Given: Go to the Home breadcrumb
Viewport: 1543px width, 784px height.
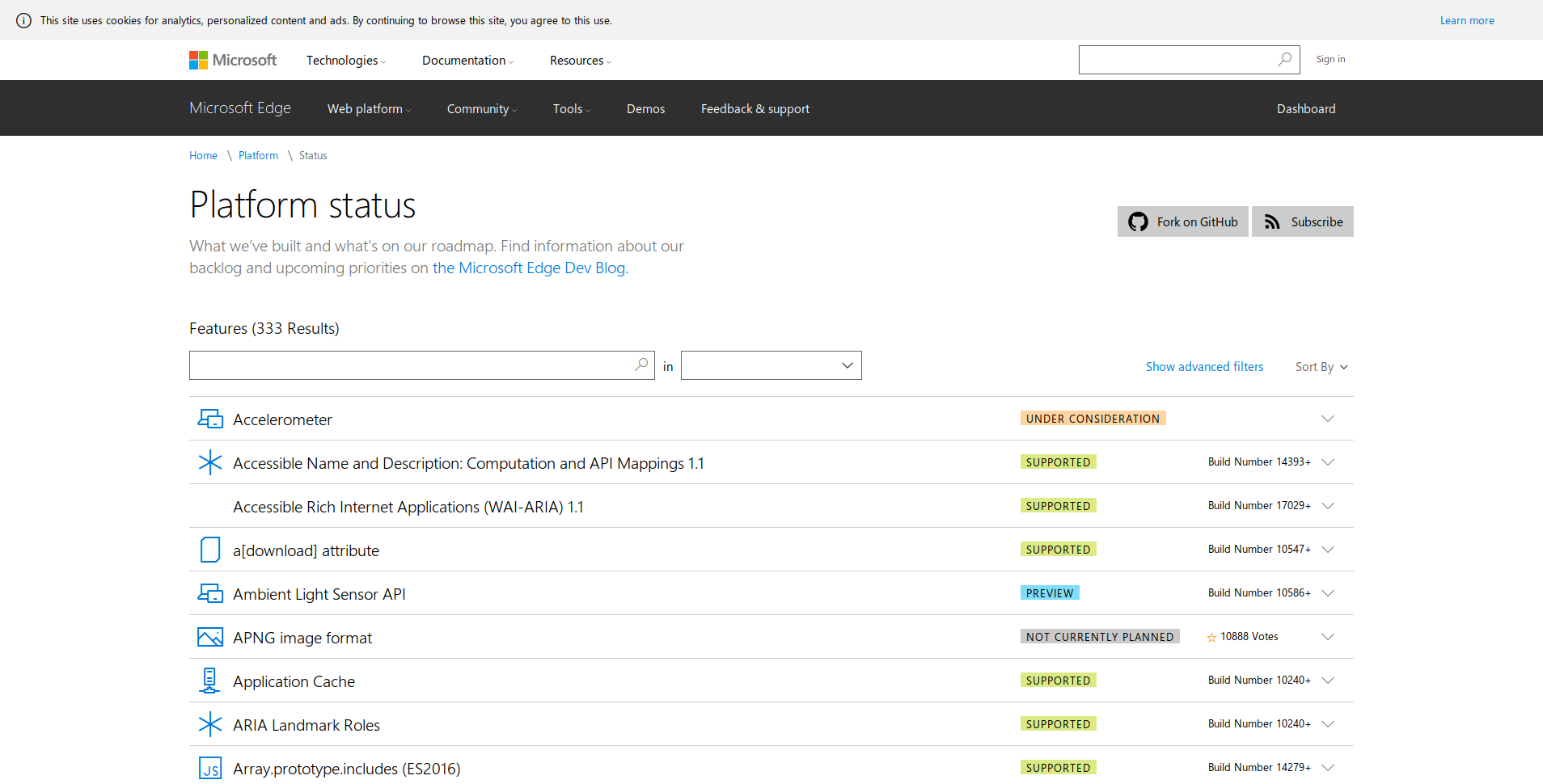Looking at the screenshot, I should [x=203, y=155].
